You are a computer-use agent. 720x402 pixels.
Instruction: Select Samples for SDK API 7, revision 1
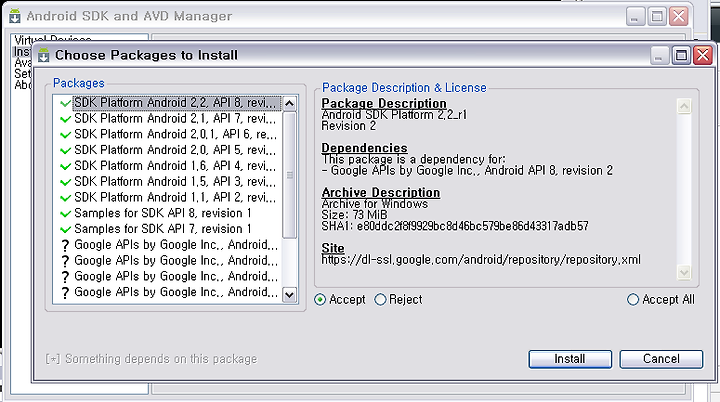pos(168,229)
